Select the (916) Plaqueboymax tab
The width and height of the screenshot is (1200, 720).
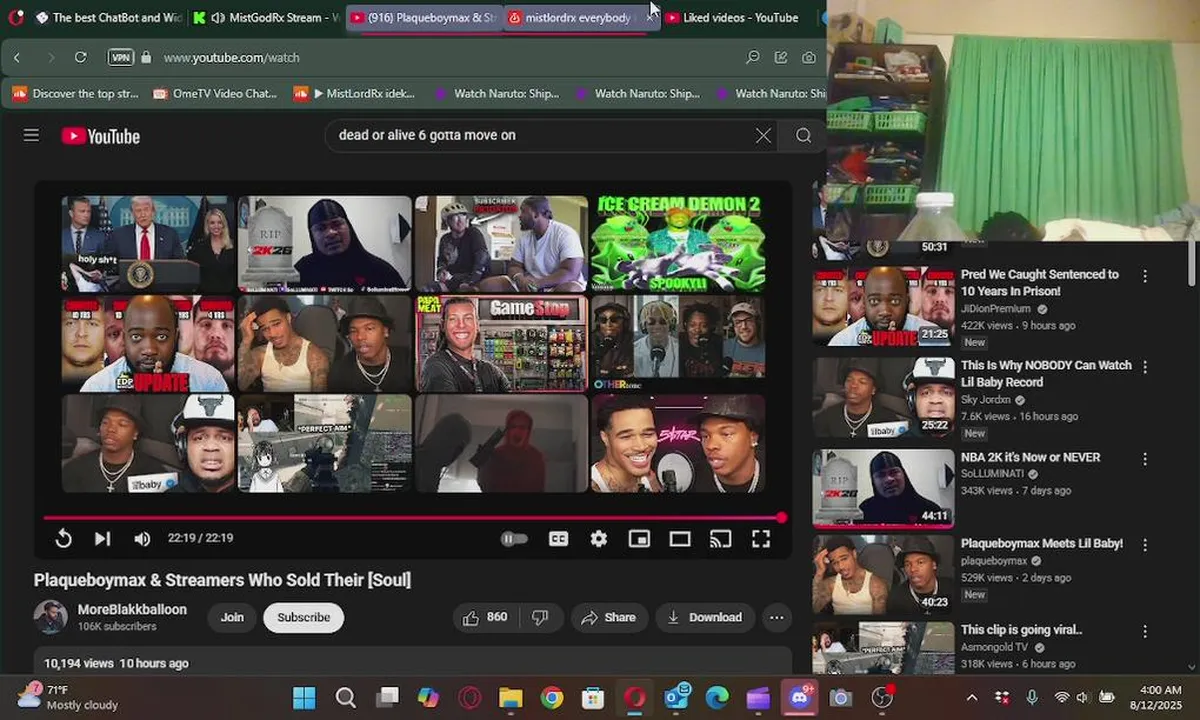pyautogui.click(x=424, y=17)
